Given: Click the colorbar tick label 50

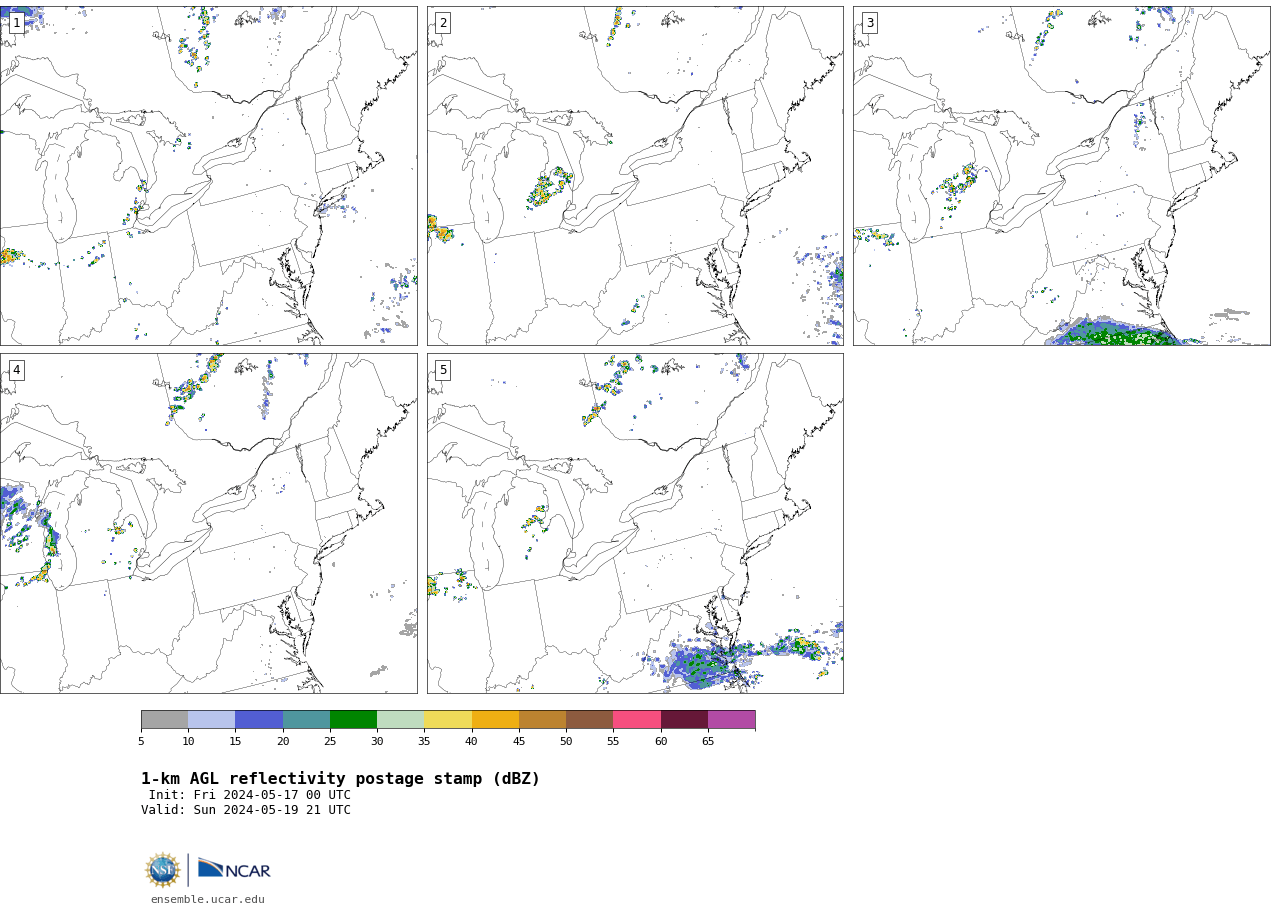Looking at the screenshot, I should tap(566, 742).
